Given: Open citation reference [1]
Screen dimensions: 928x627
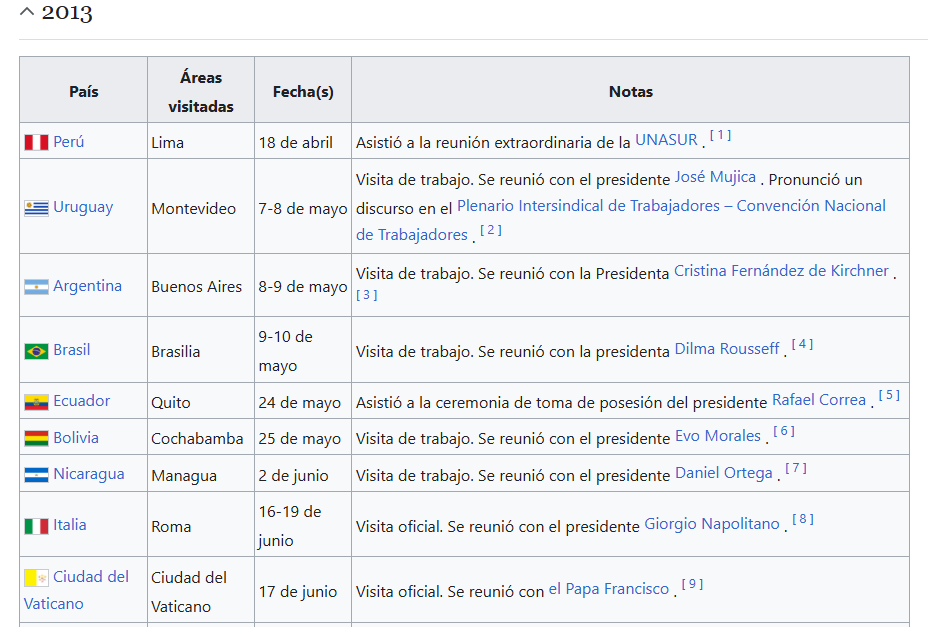Looking at the screenshot, I should [720, 136].
